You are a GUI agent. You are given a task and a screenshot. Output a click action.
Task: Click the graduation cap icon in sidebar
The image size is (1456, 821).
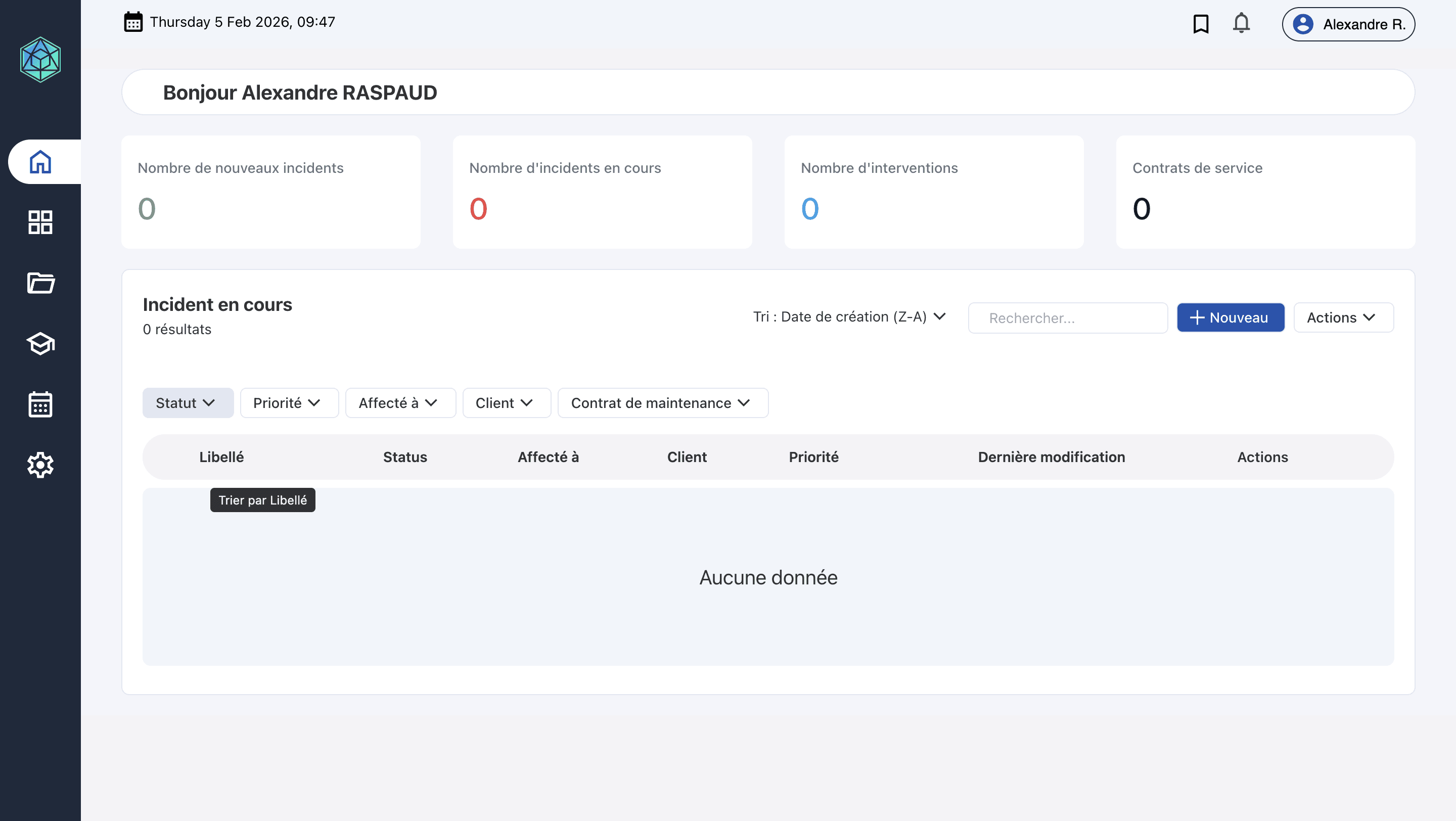tap(40, 344)
